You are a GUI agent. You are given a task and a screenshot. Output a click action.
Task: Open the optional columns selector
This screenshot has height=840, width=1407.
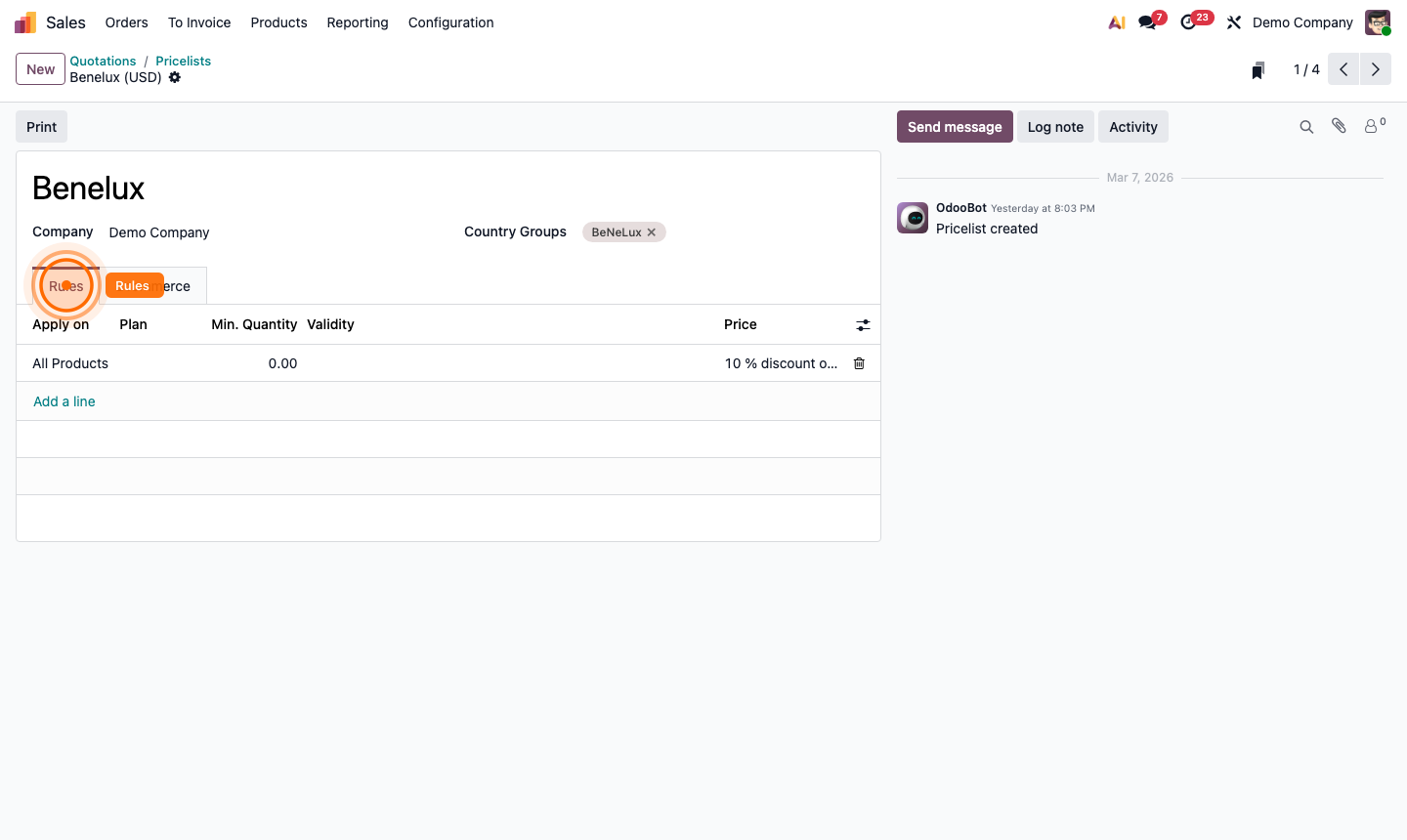tap(863, 324)
